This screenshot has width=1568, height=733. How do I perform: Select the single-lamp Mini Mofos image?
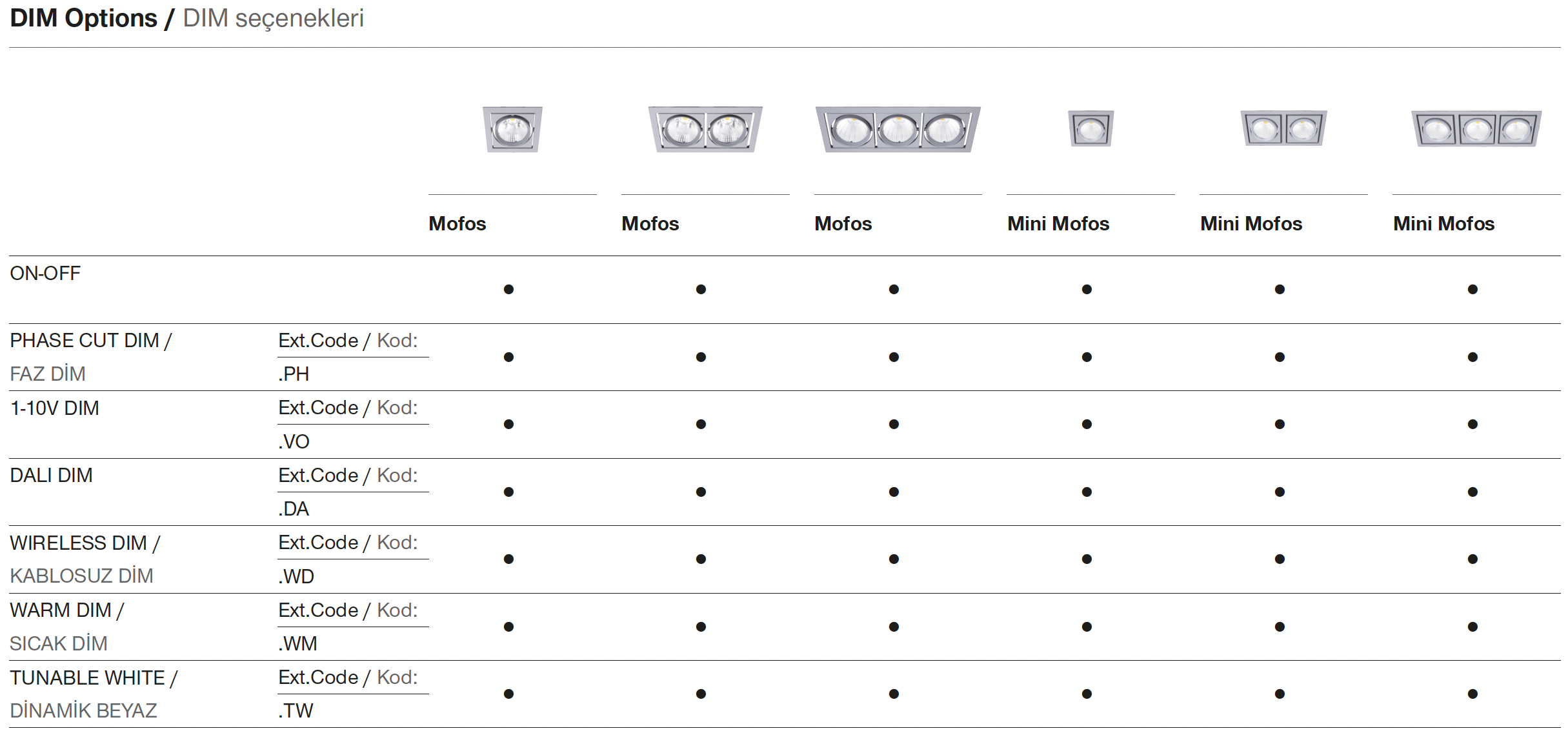[x=1091, y=128]
